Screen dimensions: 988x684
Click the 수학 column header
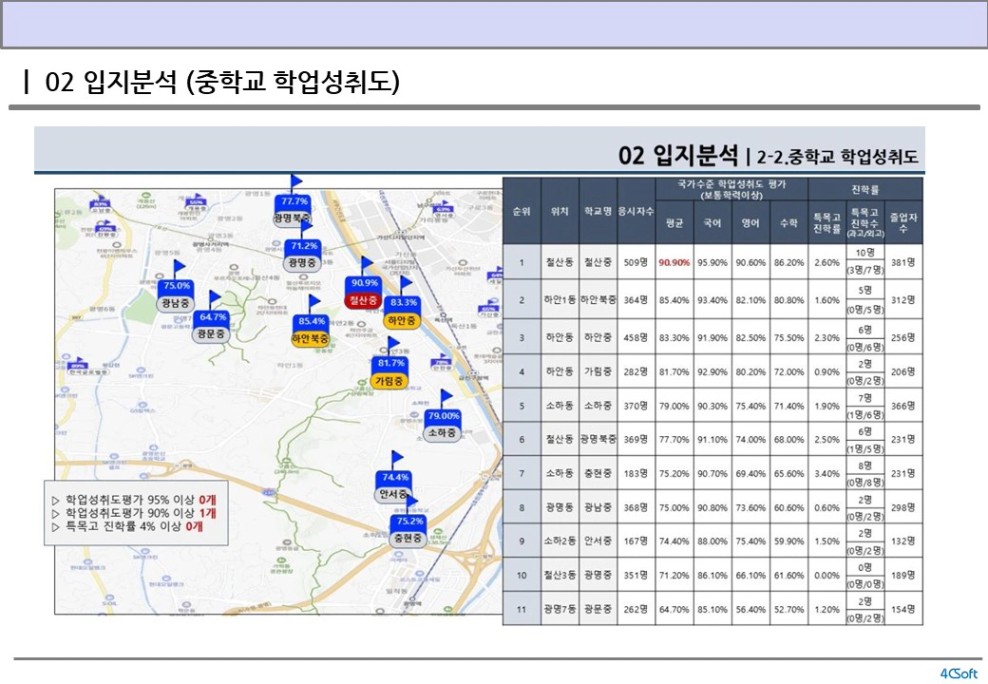(789, 223)
